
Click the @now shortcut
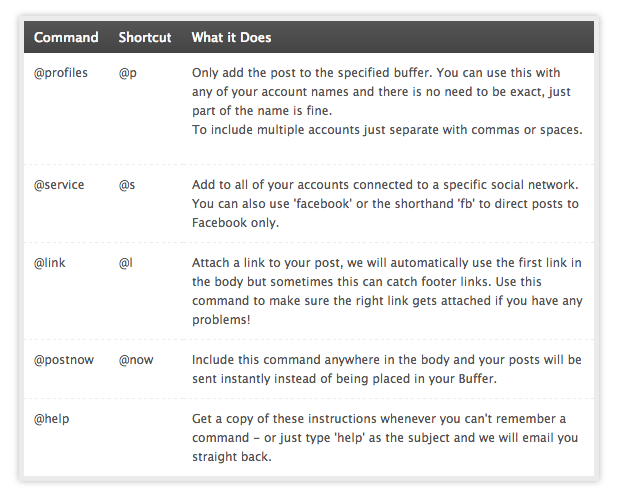136,359
